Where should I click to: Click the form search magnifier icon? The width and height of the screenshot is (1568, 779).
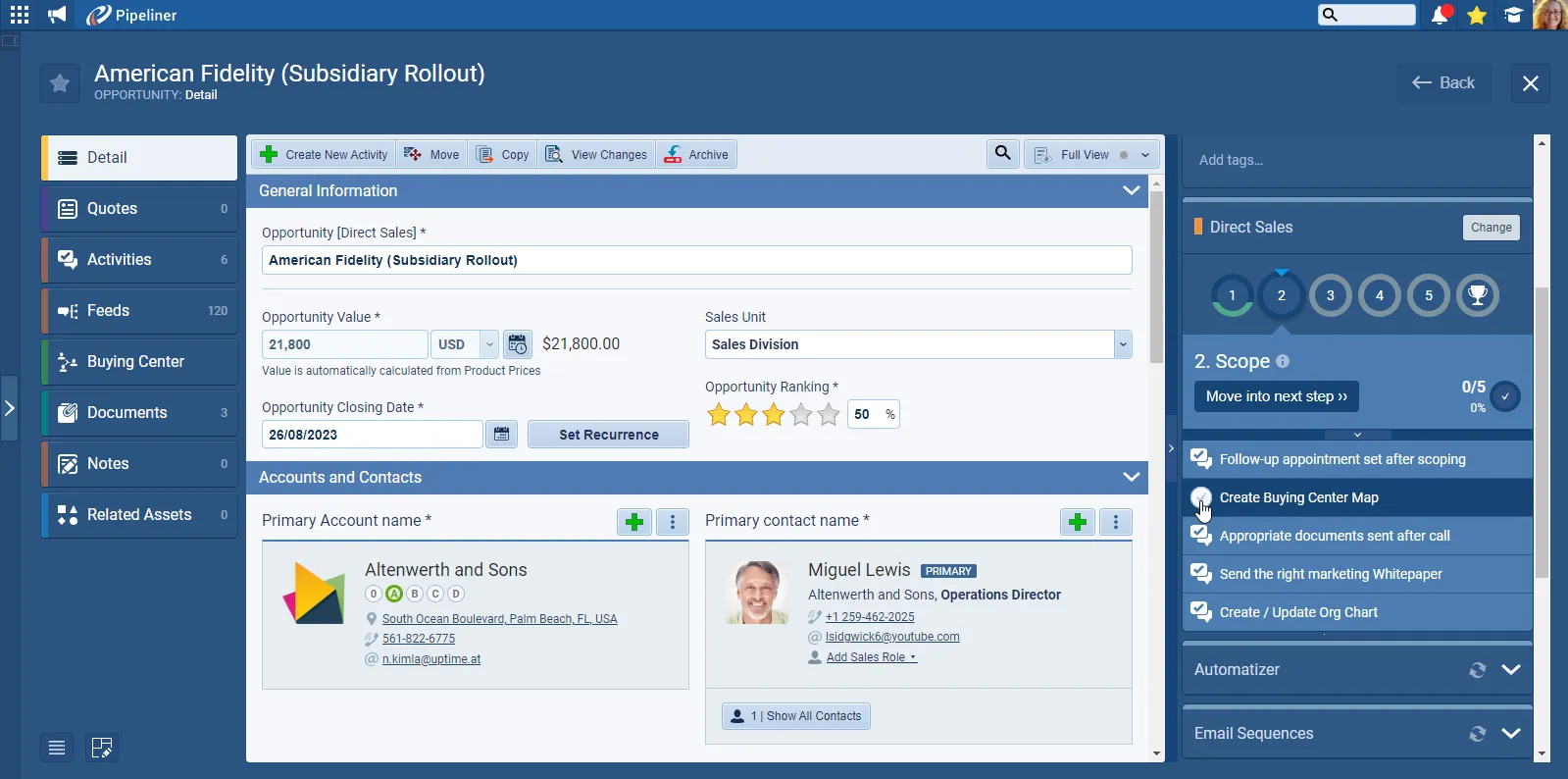(x=1003, y=154)
